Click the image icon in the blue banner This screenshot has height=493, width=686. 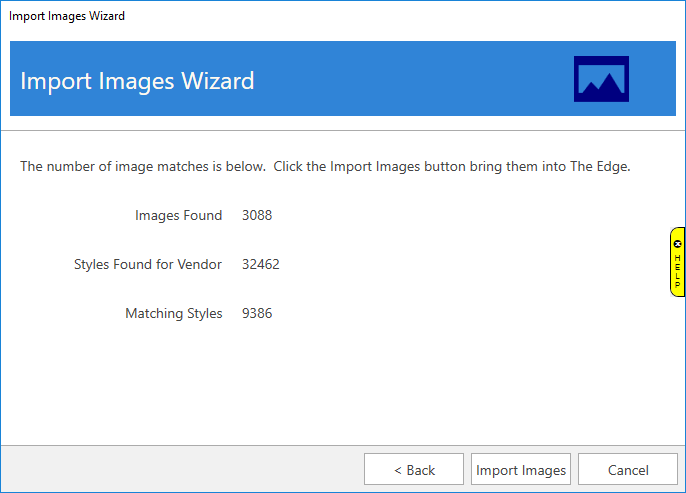(601, 79)
